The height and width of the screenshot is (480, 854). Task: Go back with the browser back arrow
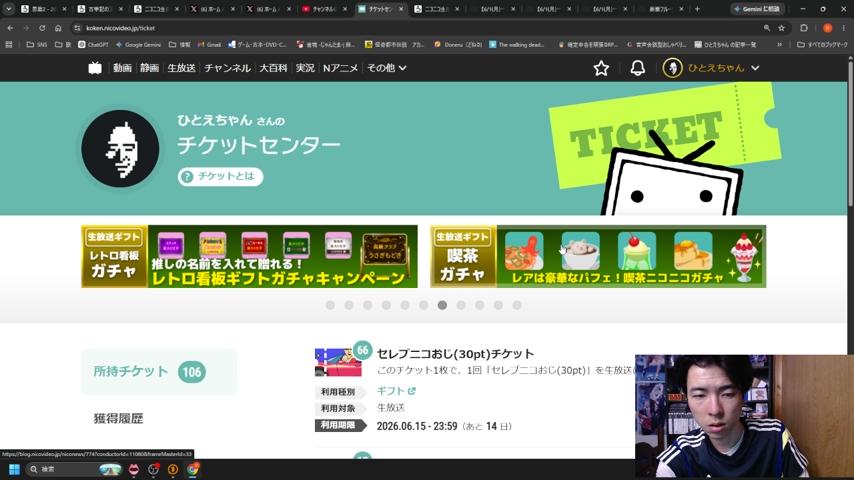coord(10,28)
